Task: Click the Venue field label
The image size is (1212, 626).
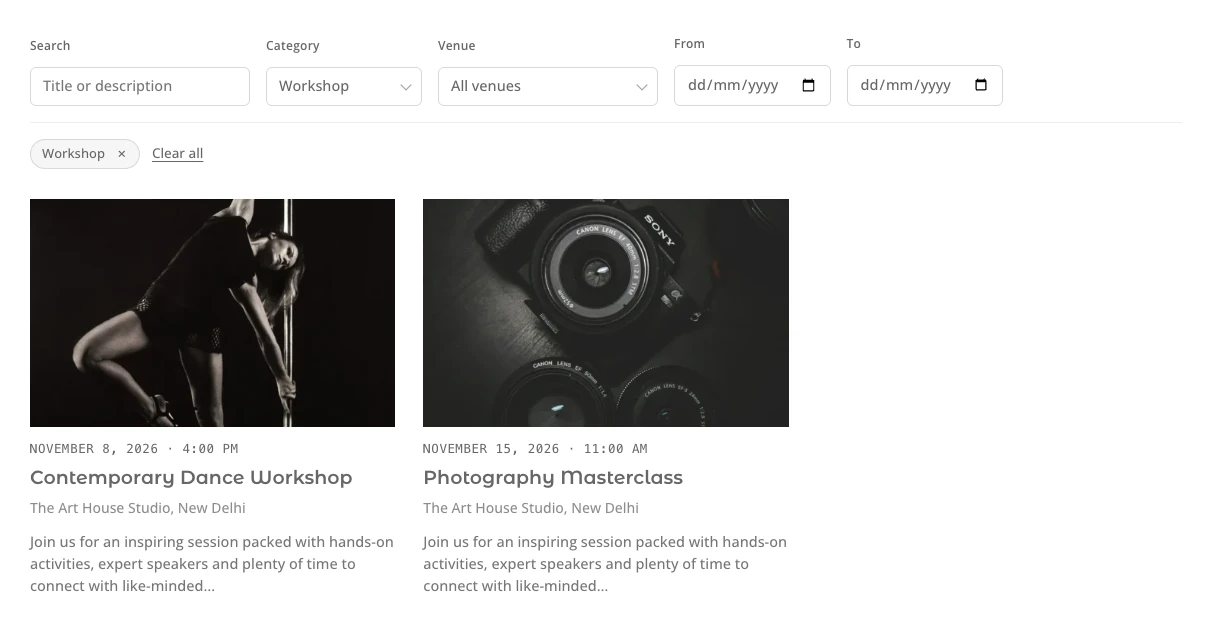Action: coord(457,46)
